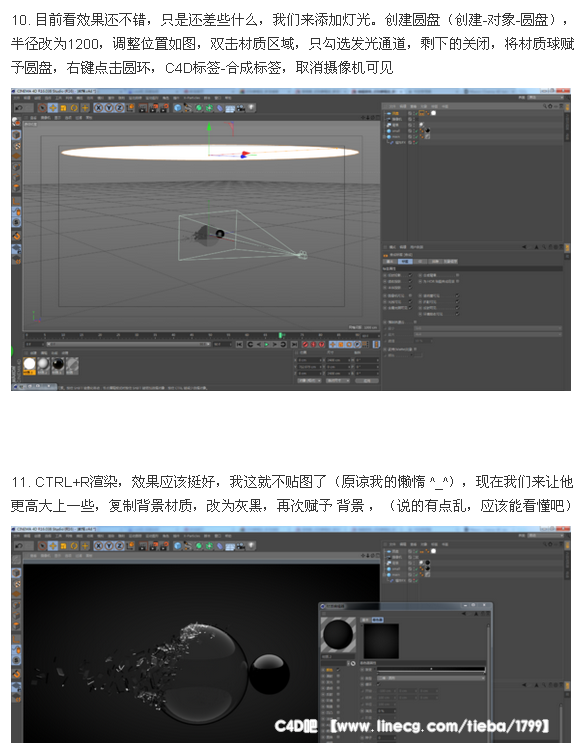Toggle Receive Shadows checkbox in step 10 compositing tag
575x743 pixels.
(410, 281)
